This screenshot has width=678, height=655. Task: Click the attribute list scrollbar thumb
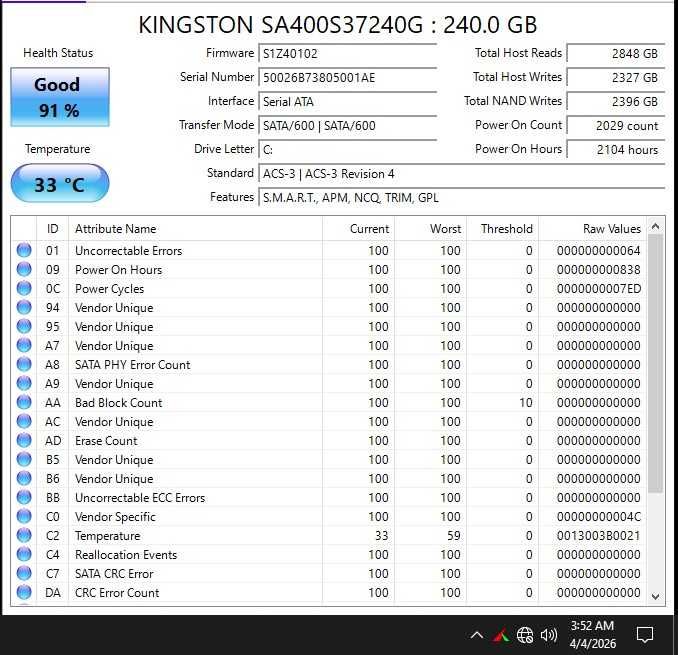pyautogui.click(x=655, y=363)
